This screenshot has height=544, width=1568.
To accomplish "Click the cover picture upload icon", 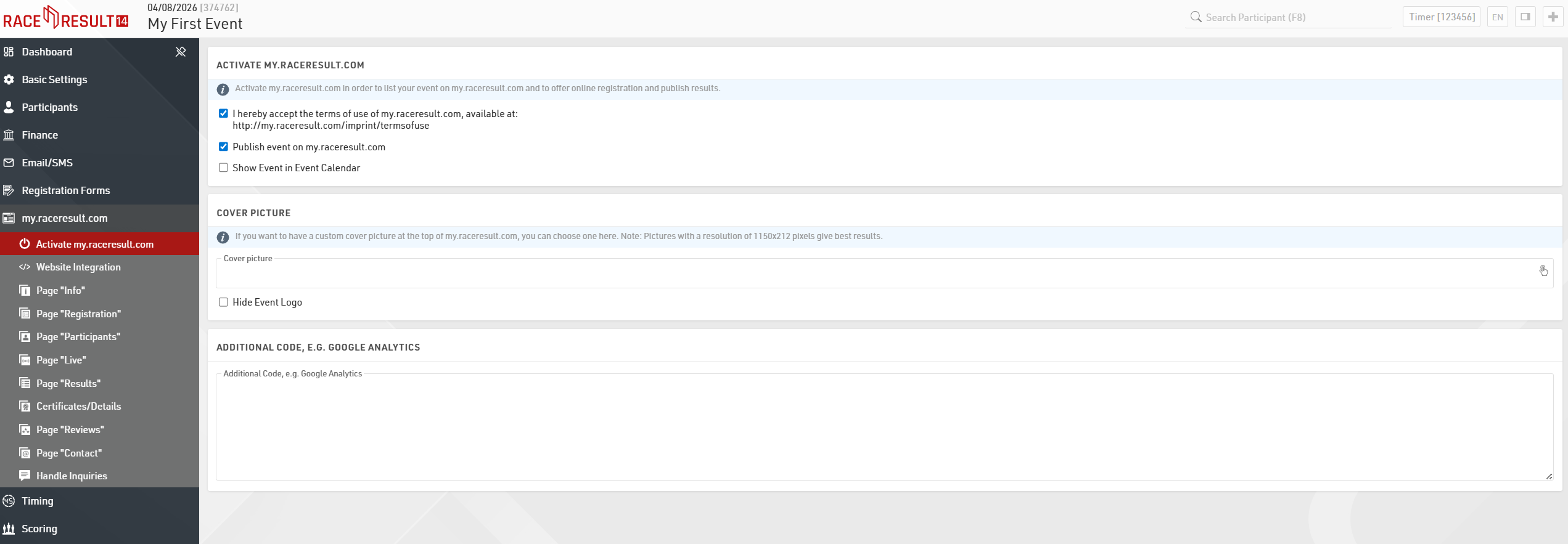I will pyautogui.click(x=1543, y=271).
